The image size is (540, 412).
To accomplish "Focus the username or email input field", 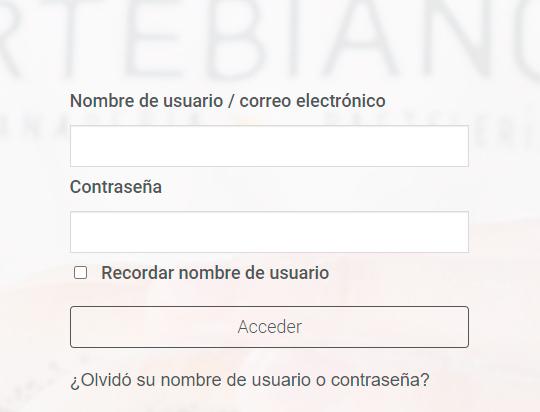I will (269, 146).
